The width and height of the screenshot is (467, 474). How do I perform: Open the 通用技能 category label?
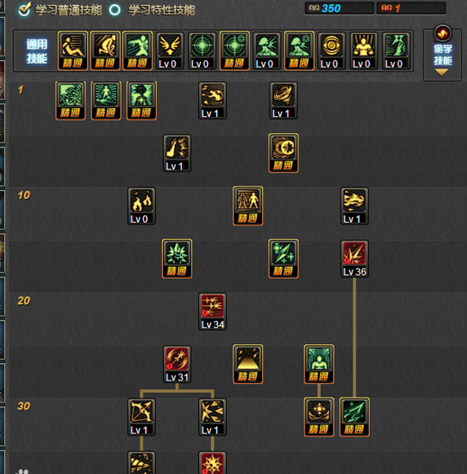[37, 51]
